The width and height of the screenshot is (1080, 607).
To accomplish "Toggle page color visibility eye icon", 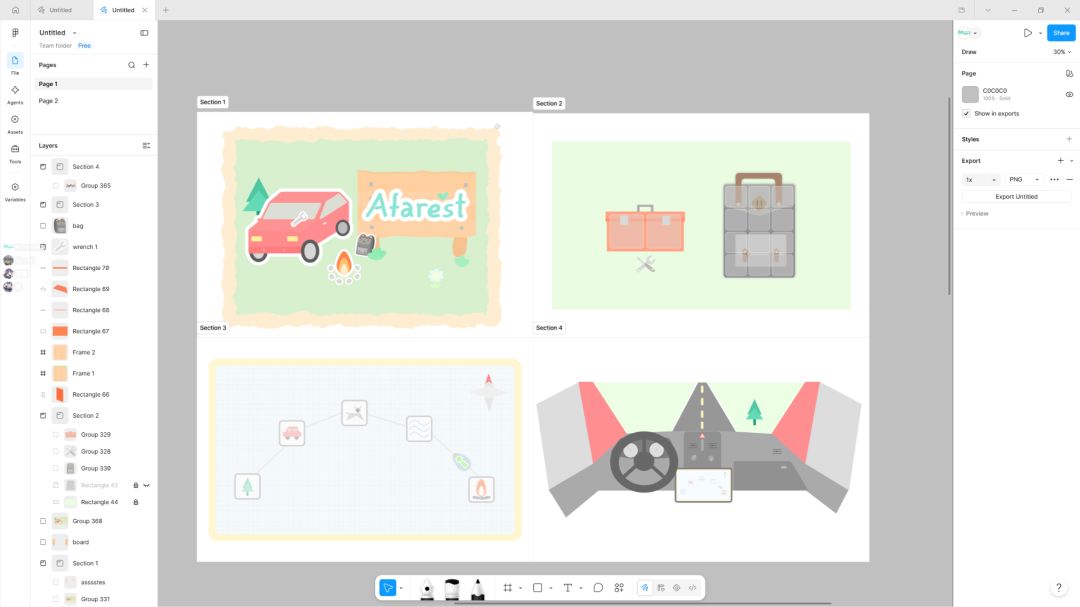I will 1069,94.
